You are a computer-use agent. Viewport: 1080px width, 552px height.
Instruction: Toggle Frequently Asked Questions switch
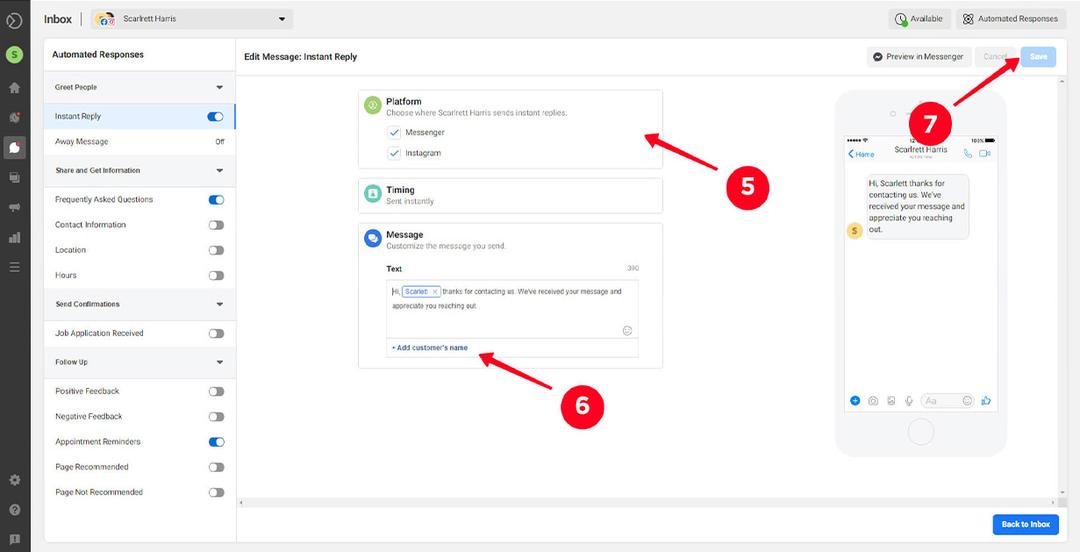216,200
